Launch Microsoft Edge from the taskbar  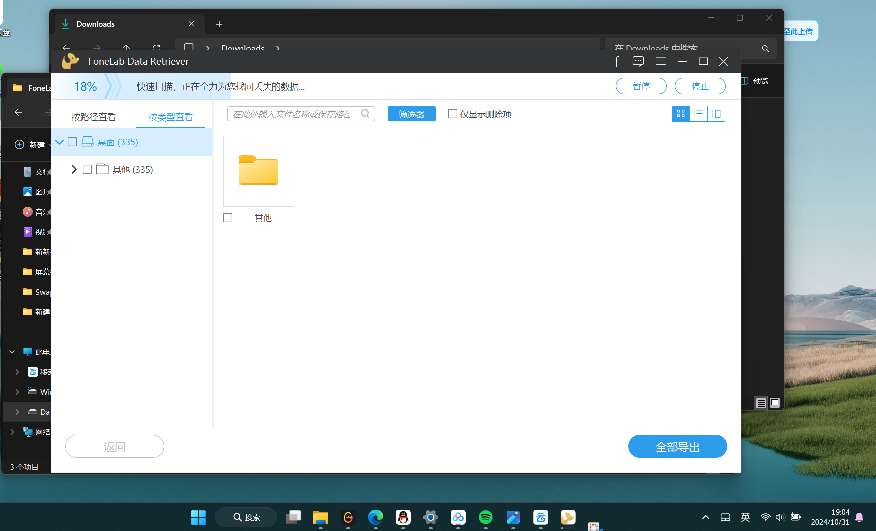point(375,517)
